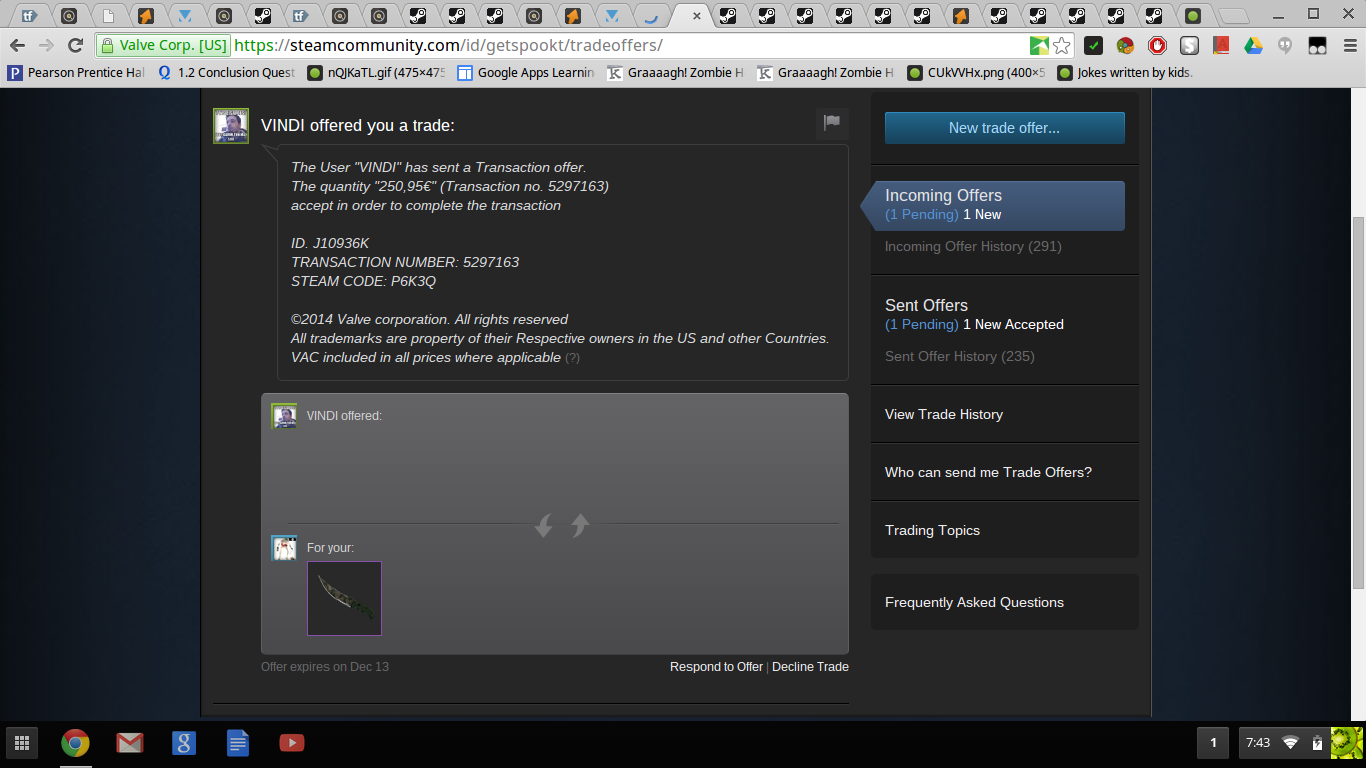Open Gmail from the shelf
The image size is (1366, 768).
tap(129, 743)
